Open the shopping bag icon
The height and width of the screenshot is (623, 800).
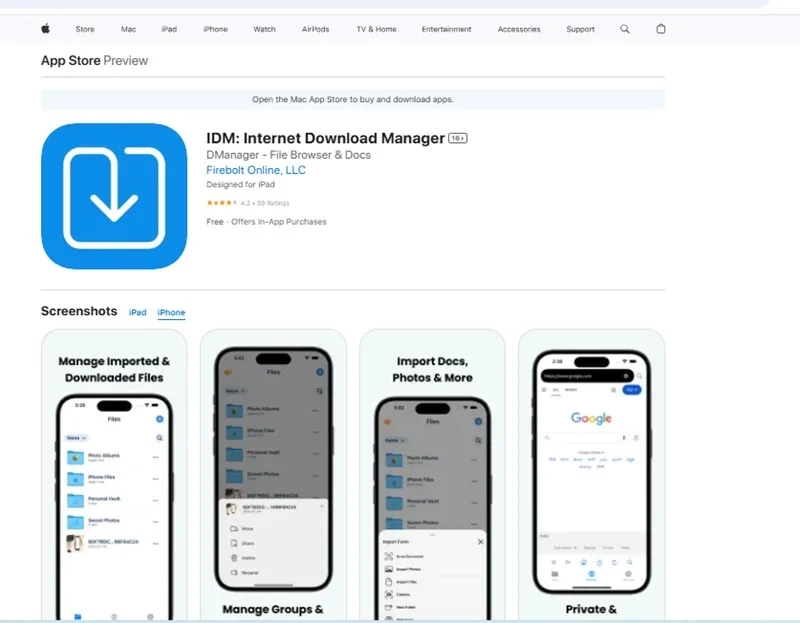661,29
